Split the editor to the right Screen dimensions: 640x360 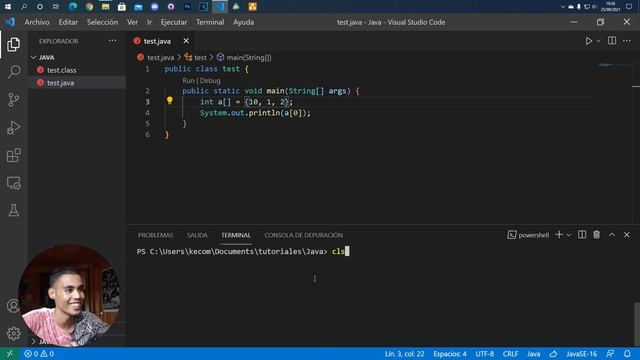(612, 40)
